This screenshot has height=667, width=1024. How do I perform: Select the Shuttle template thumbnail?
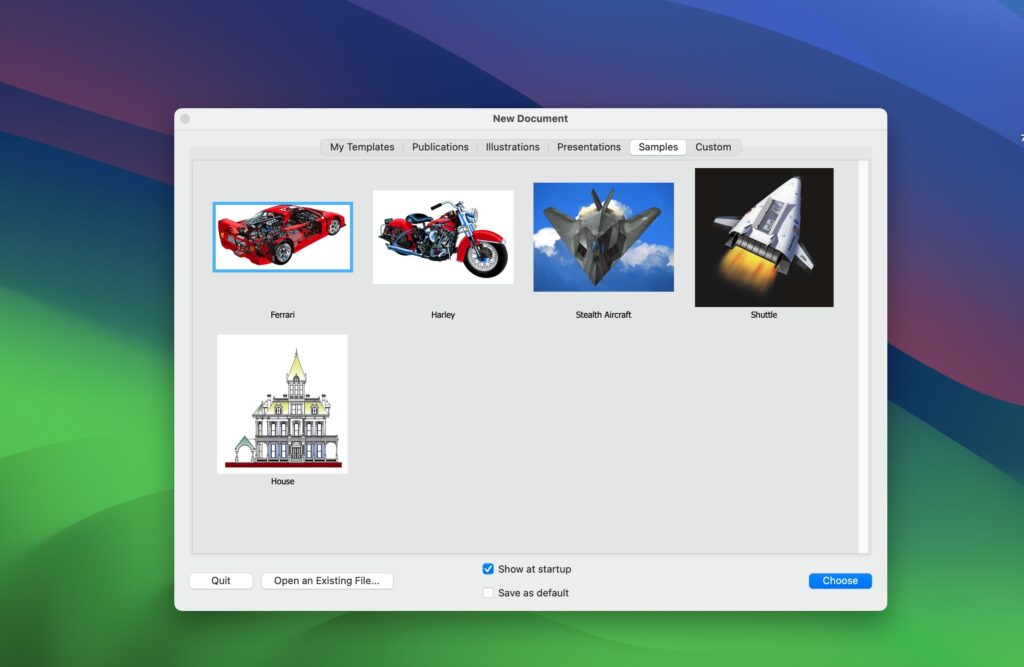tap(763, 236)
